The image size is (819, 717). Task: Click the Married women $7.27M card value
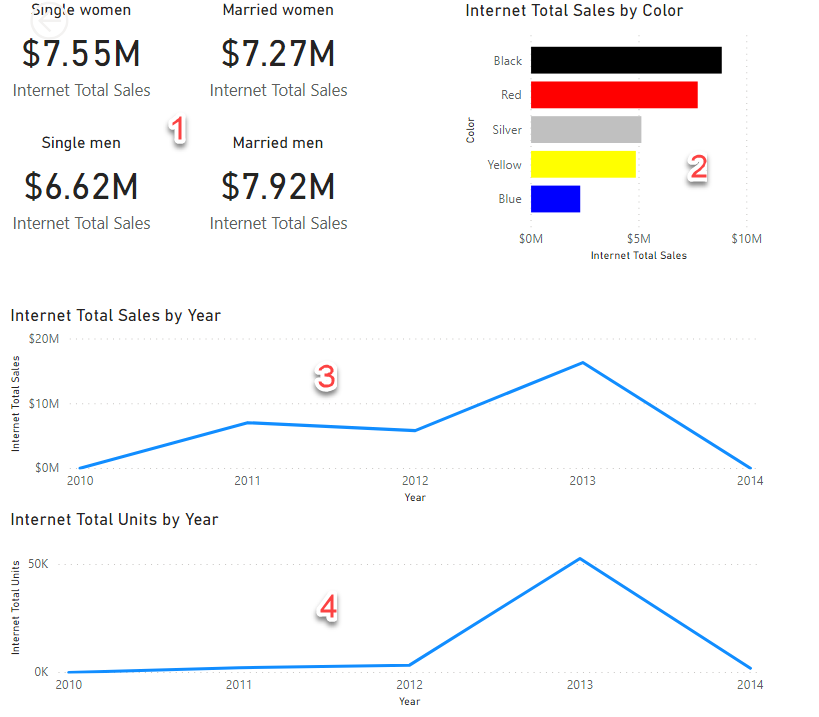[278, 54]
